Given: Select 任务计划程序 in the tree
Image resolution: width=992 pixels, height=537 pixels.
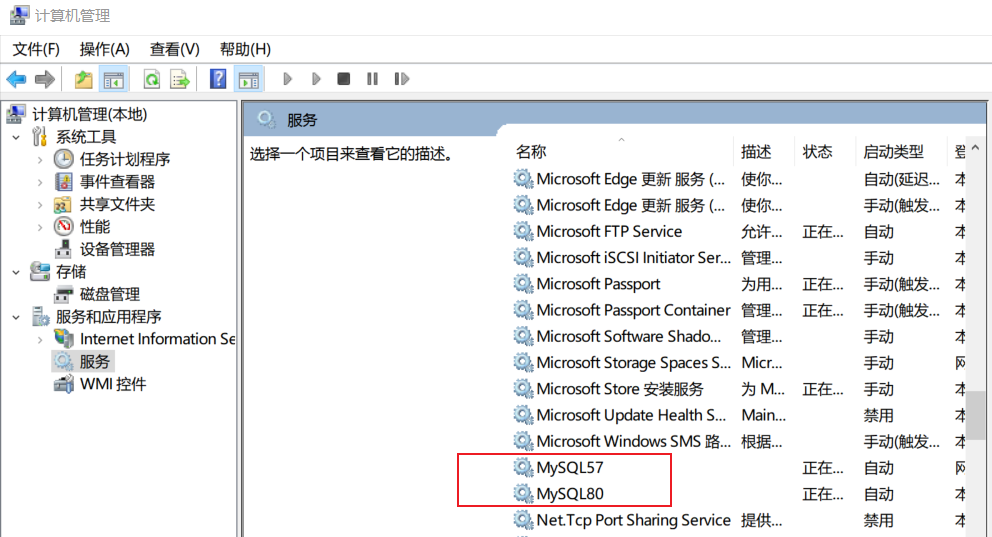Looking at the screenshot, I should pyautogui.click(x=125, y=159).
